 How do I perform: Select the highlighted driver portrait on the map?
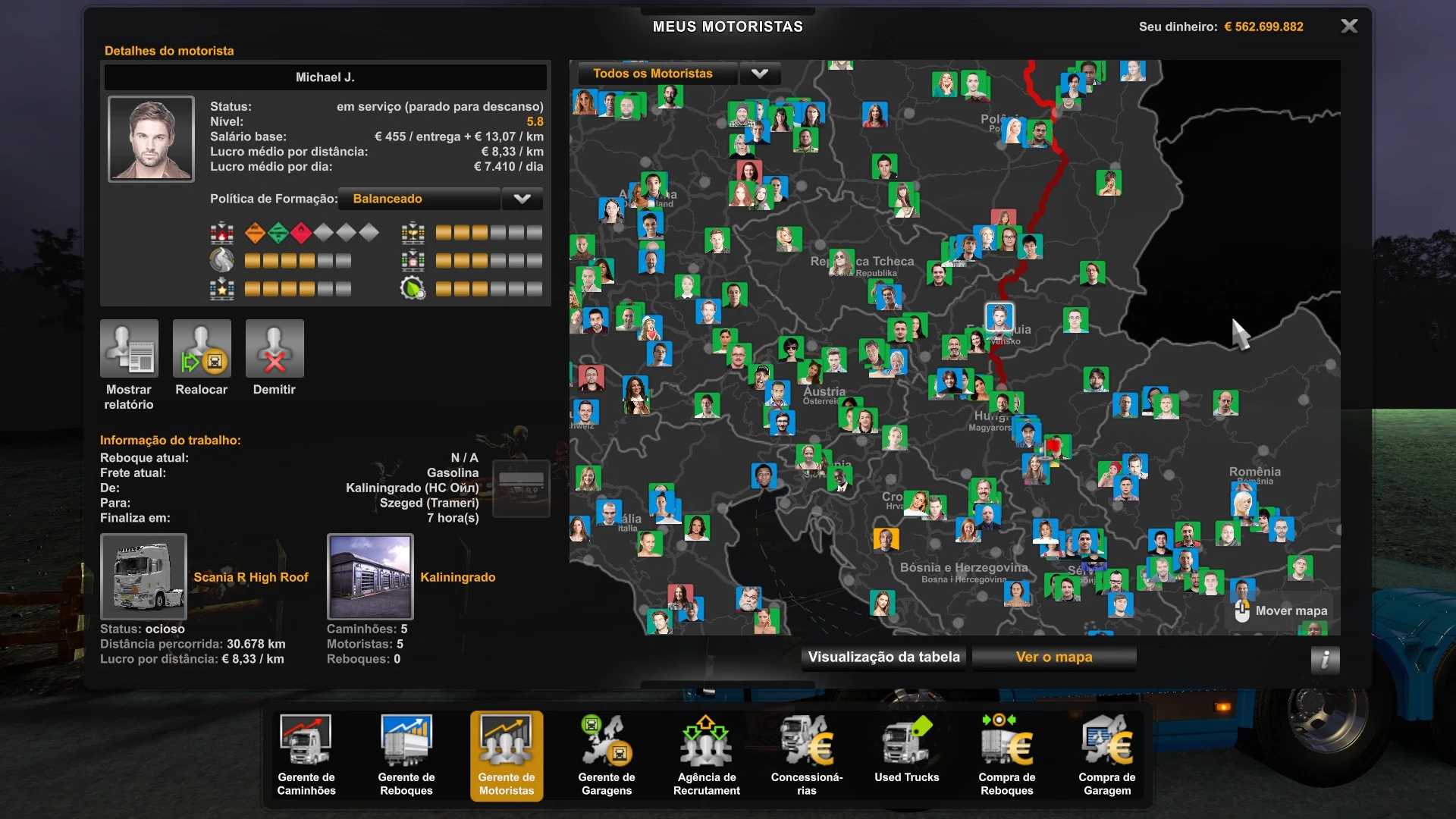[x=999, y=316]
